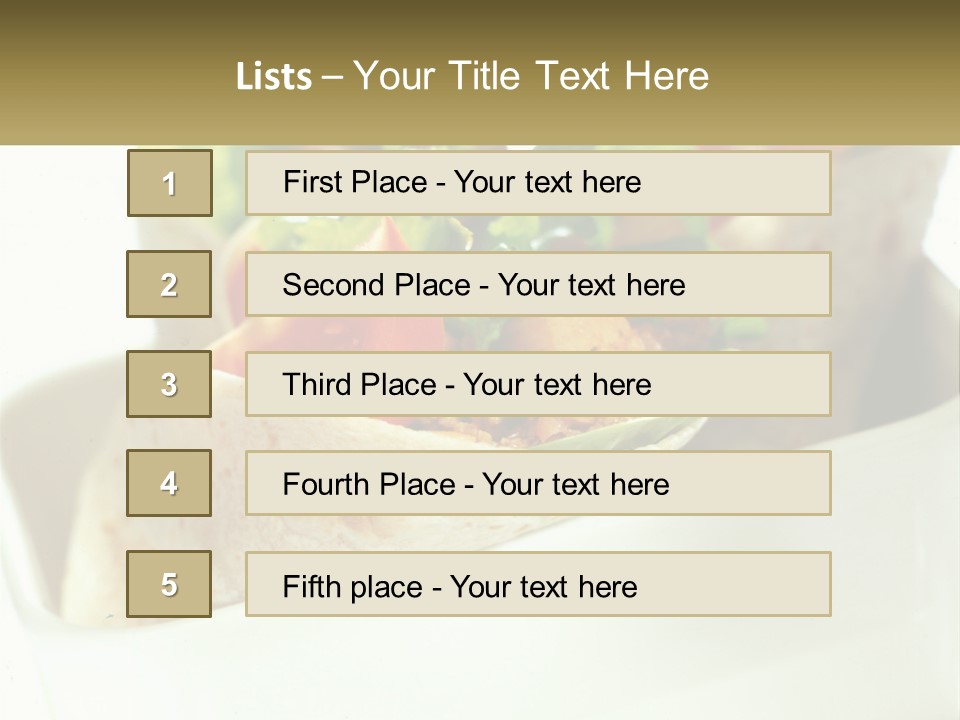
Task: Click the words 'First Place'
Action: (x=355, y=182)
